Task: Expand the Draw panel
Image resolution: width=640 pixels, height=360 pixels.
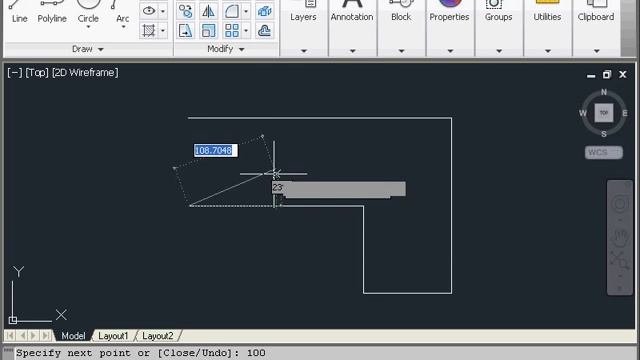Action: coord(88,49)
